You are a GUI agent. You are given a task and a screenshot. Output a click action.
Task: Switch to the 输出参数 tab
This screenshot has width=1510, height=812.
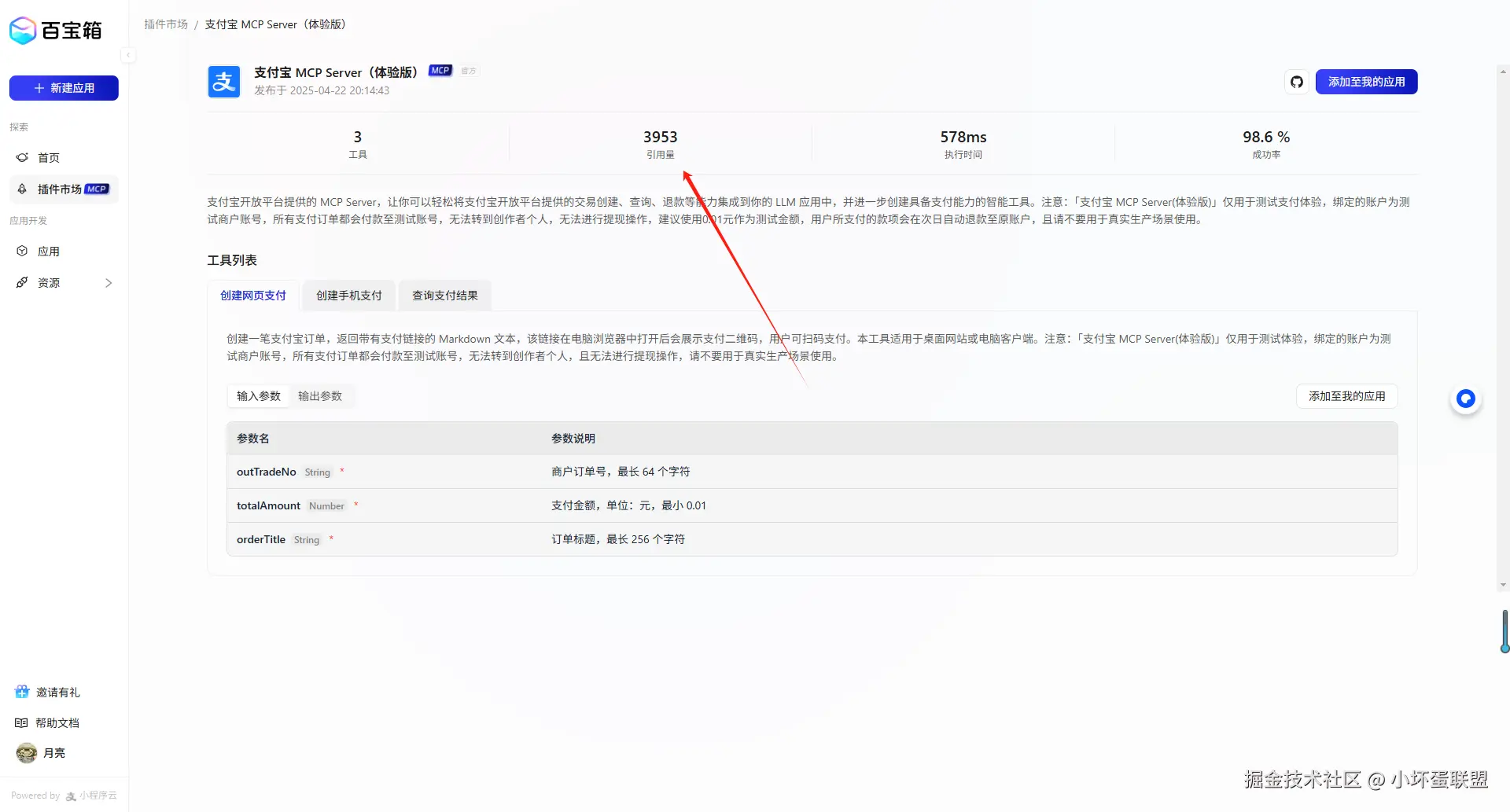point(320,396)
